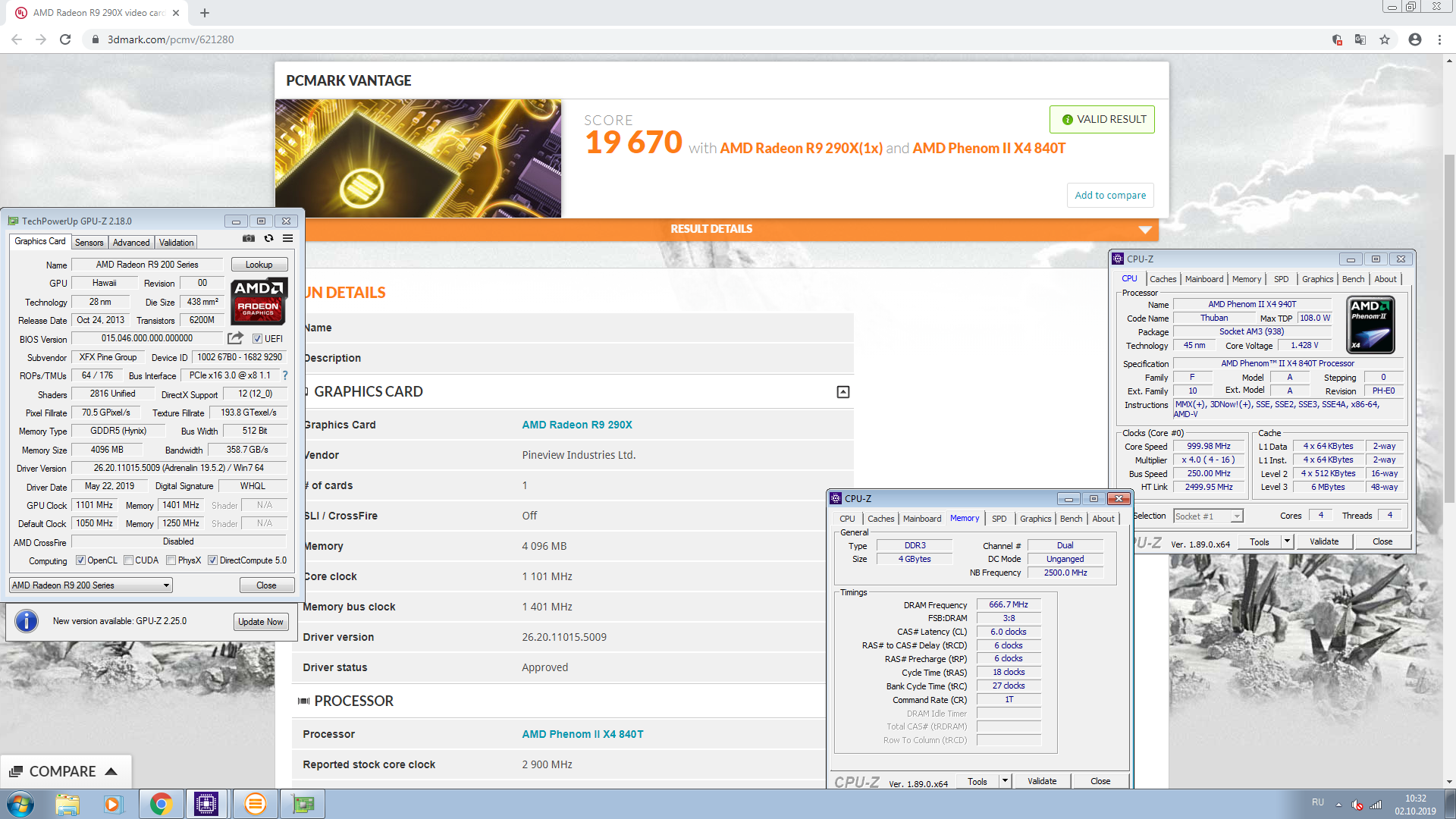Toggle the CUDA checkbox
Image resolution: width=1456 pixels, height=819 pixels.
129,560
